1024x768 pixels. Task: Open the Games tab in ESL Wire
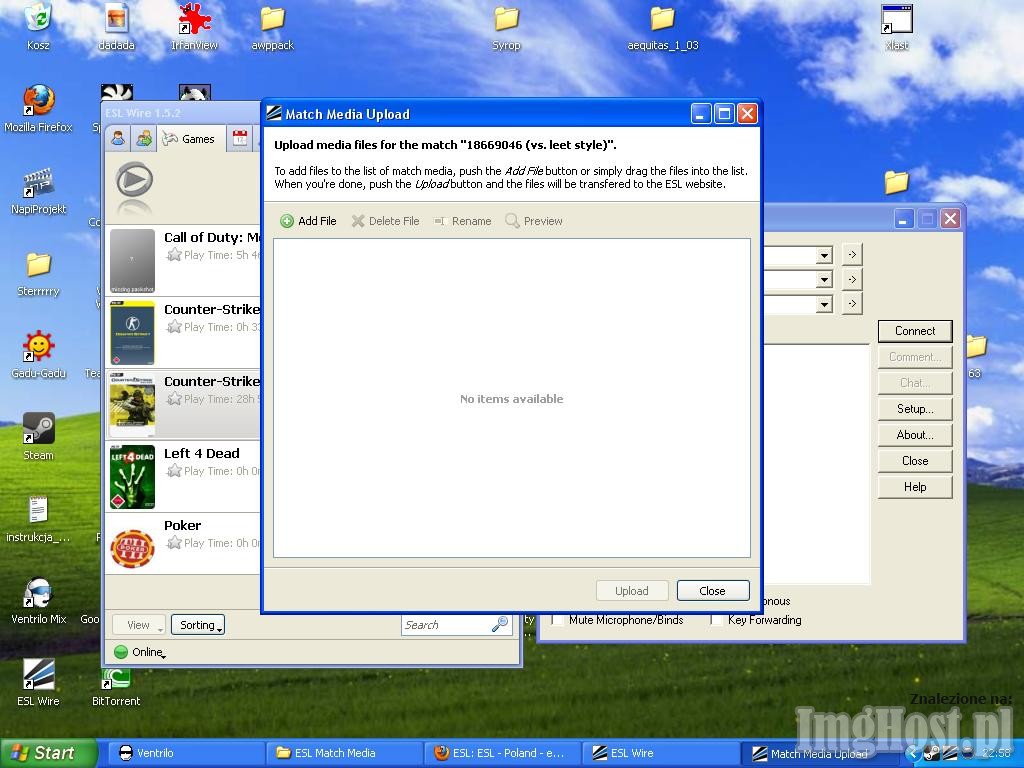click(189, 138)
